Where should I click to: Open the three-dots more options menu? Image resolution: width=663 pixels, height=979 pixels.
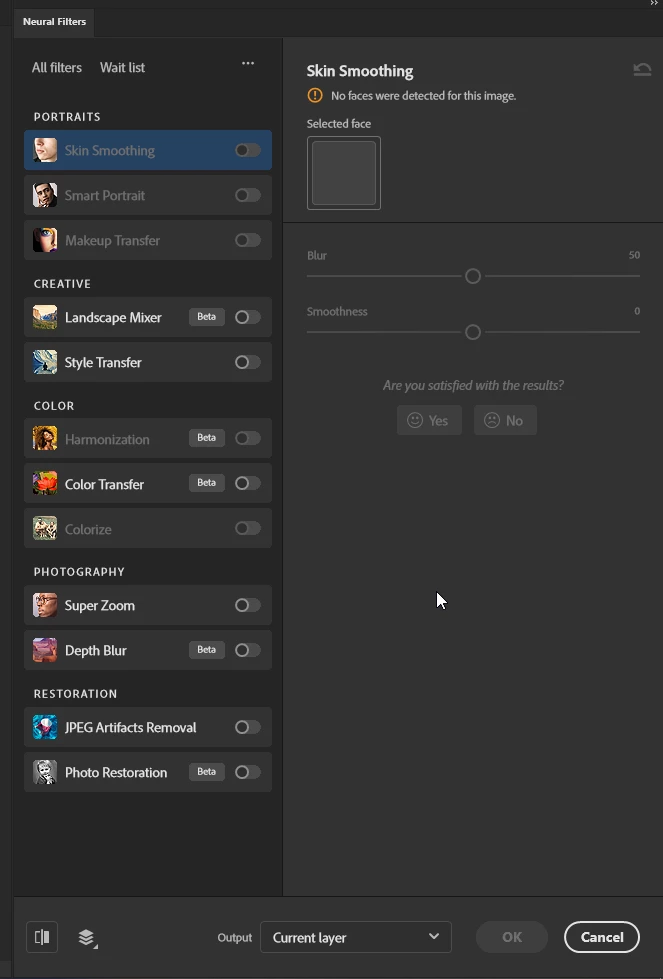point(248,63)
